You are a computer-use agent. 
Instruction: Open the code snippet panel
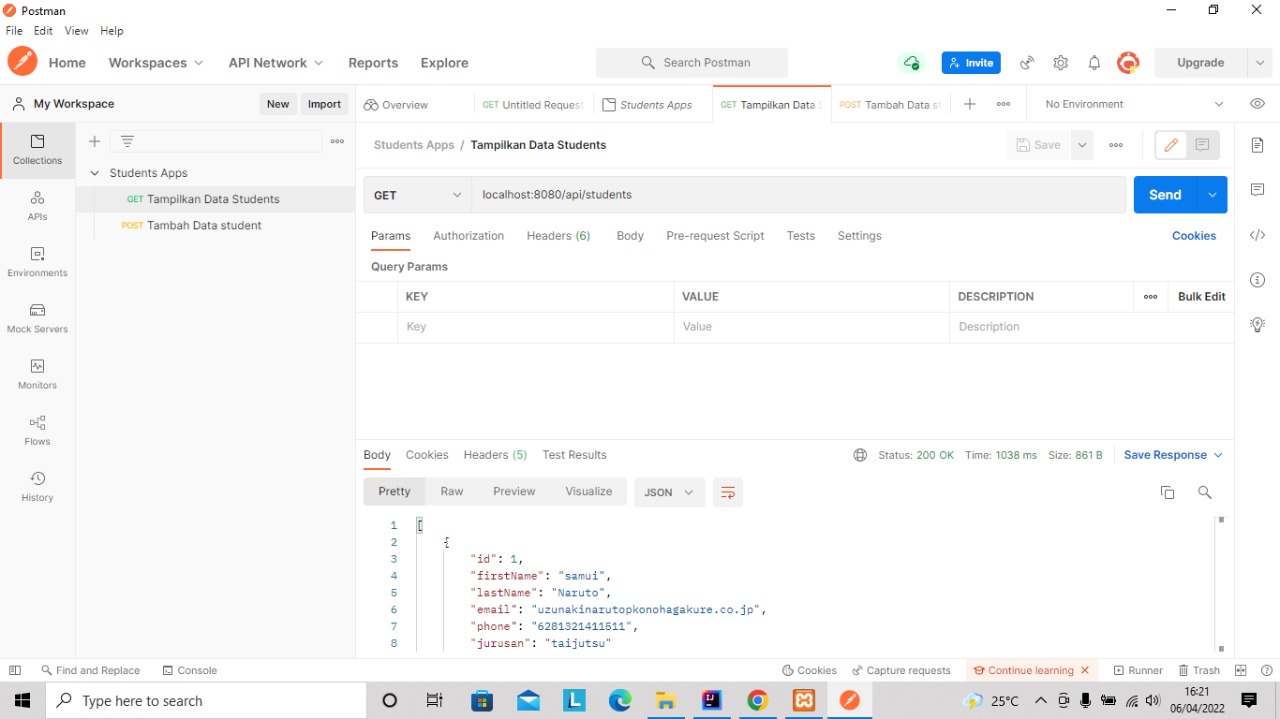point(1257,235)
